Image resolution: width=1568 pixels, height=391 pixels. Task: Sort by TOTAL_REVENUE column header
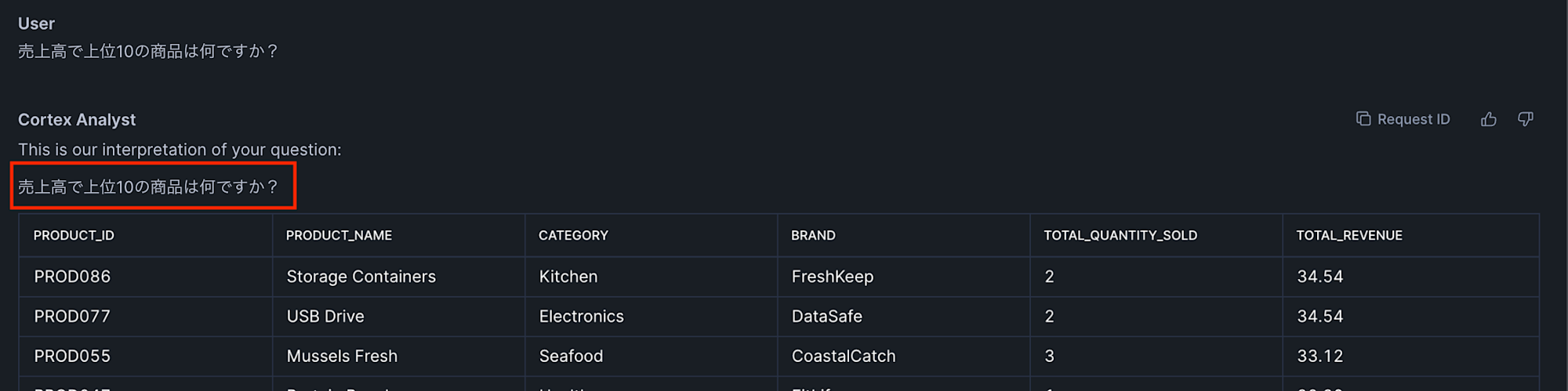coord(1349,235)
